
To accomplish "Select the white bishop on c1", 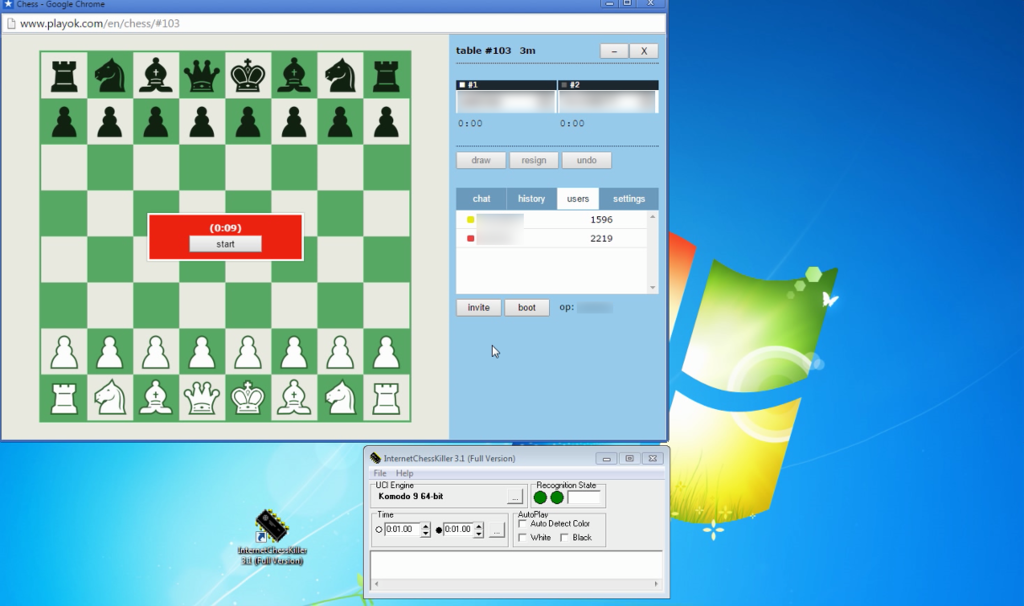I will pyautogui.click(x=155, y=398).
